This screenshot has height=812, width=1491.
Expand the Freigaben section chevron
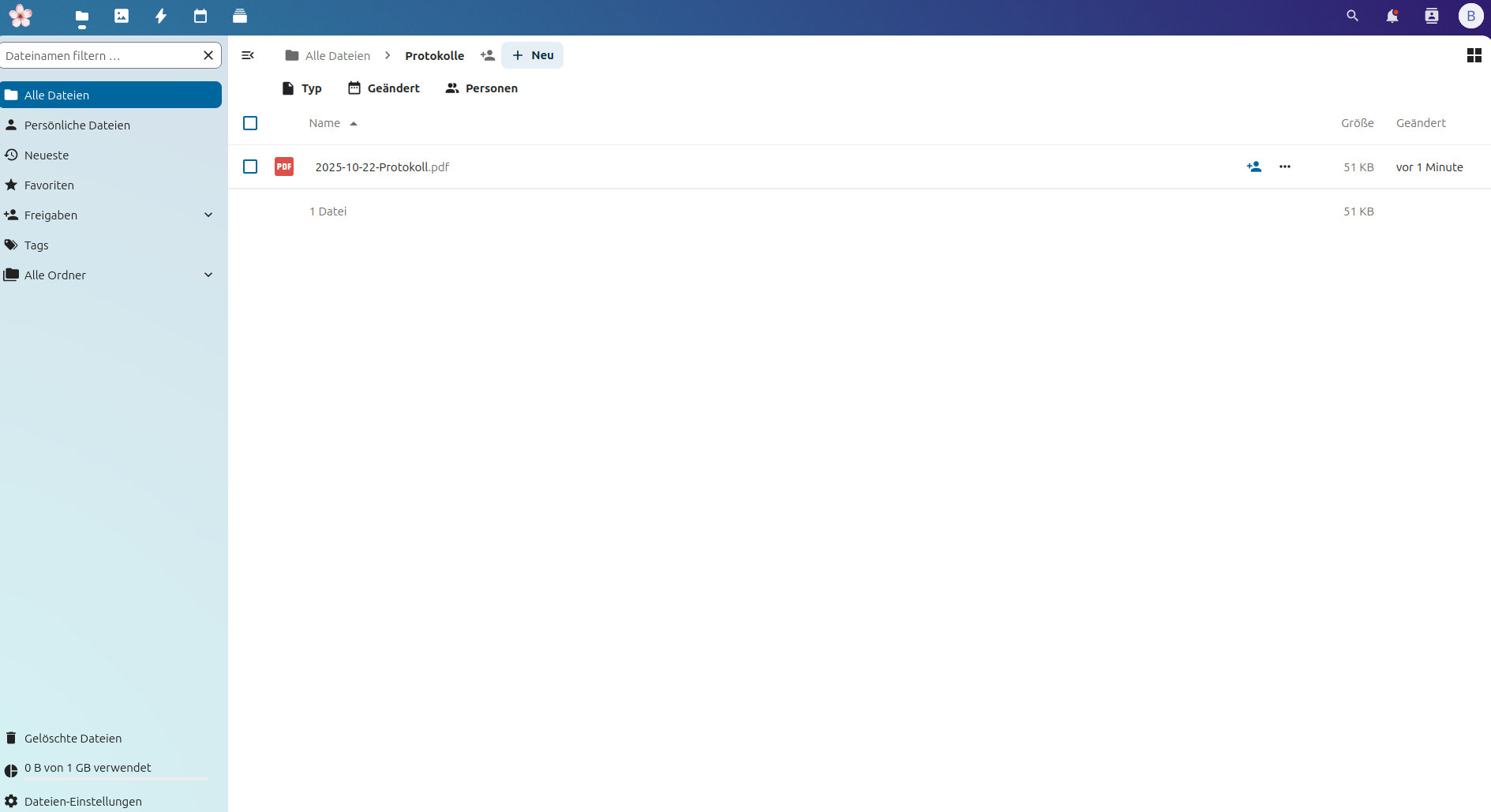(x=208, y=215)
